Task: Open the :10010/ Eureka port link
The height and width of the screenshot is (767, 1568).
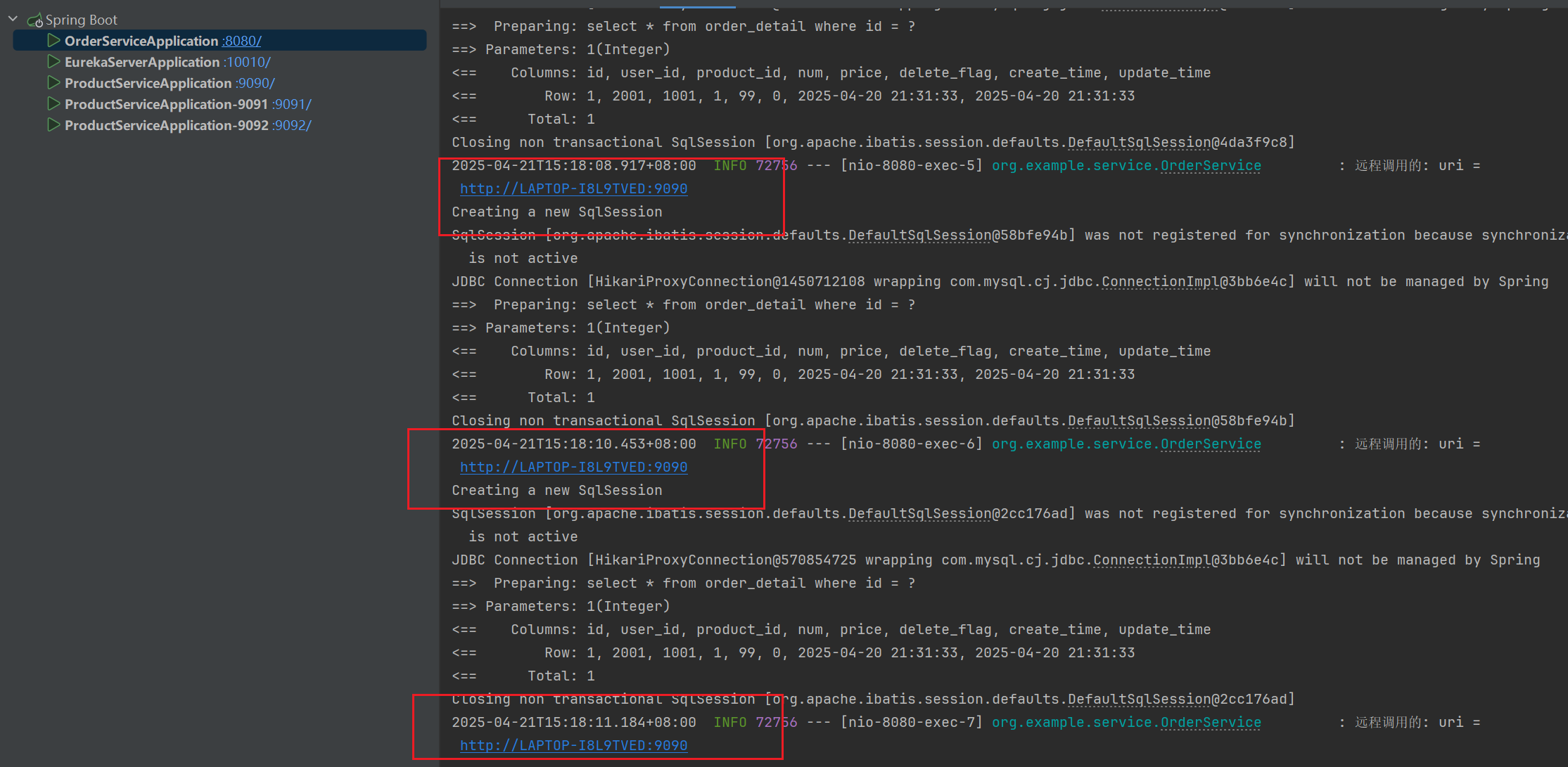Action: click(247, 62)
